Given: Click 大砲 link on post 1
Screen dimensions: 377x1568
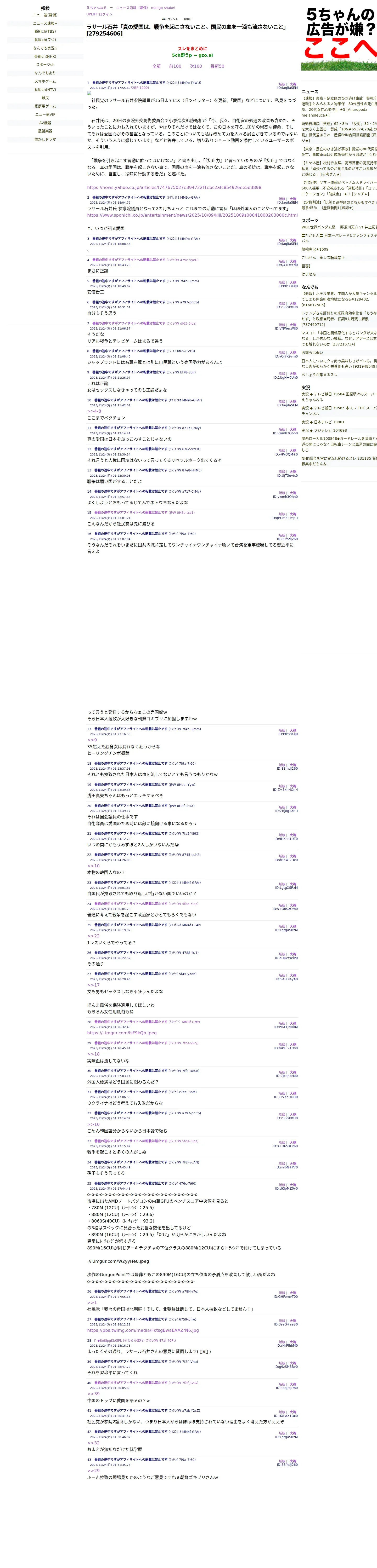Looking at the screenshot, I should (293, 85).
